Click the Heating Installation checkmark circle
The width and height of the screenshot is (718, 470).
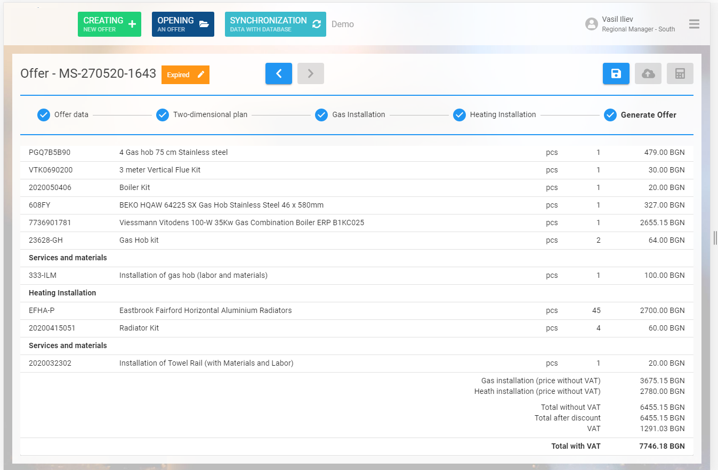(x=459, y=115)
